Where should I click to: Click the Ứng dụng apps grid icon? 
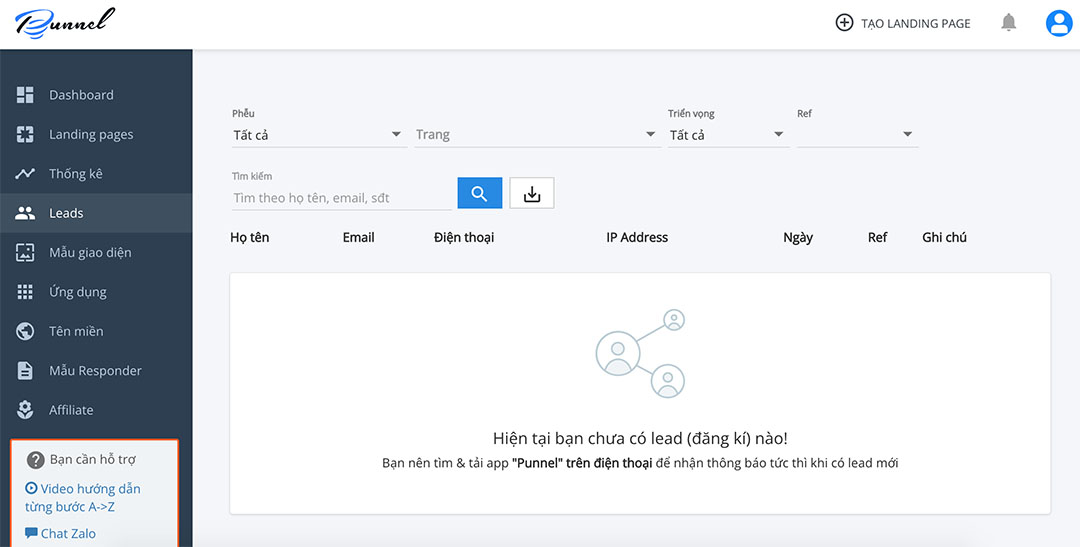pyautogui.click(x=26, y=292)
